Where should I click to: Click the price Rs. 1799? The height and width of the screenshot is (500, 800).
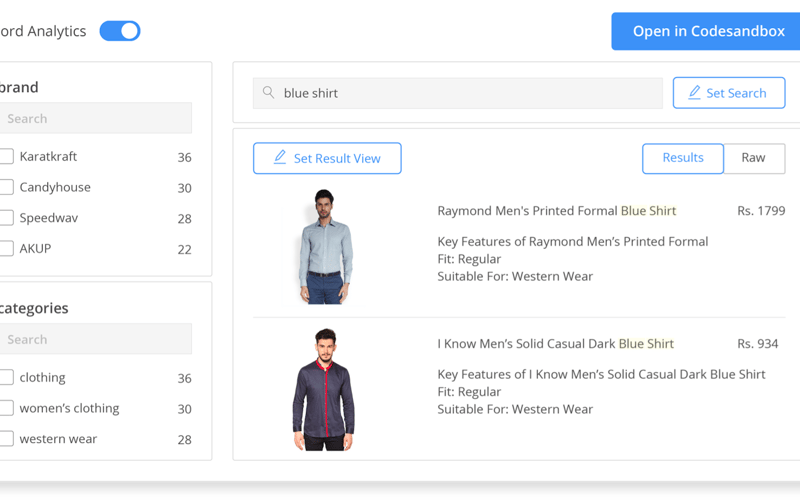[761, 211]
